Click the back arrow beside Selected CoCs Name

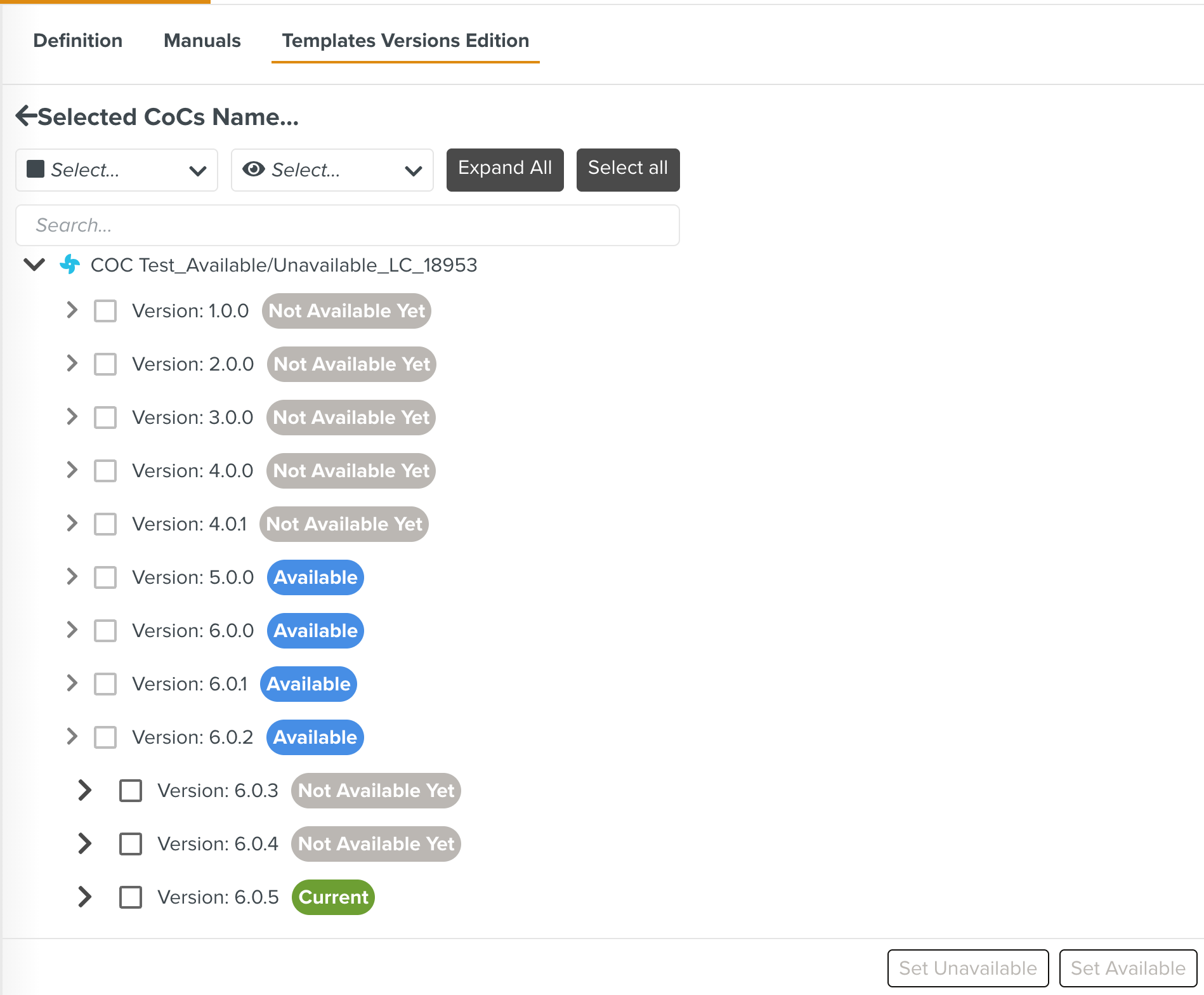26,116
